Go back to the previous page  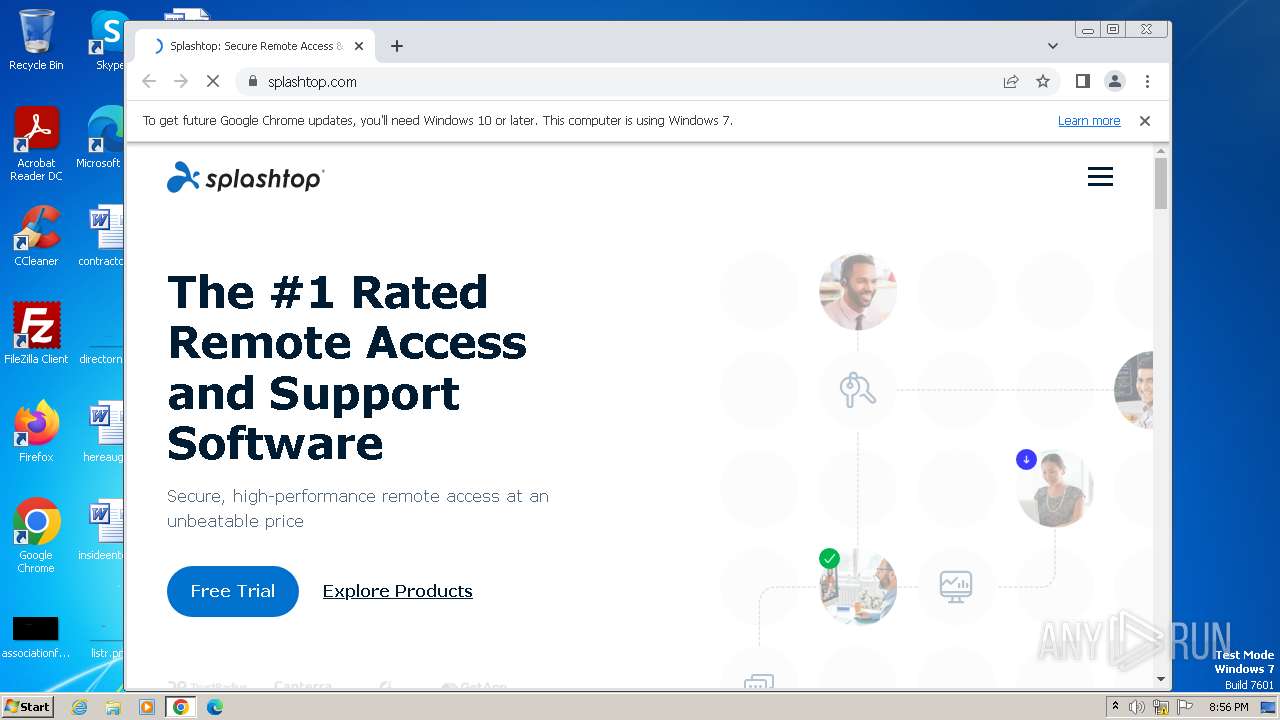pyautogui.click(x=149, y=82)
